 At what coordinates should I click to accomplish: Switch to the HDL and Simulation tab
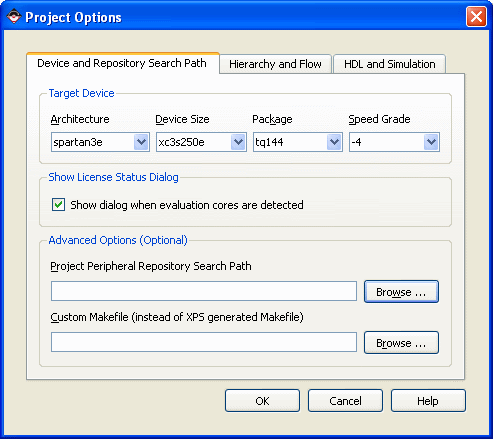(390, 64)
